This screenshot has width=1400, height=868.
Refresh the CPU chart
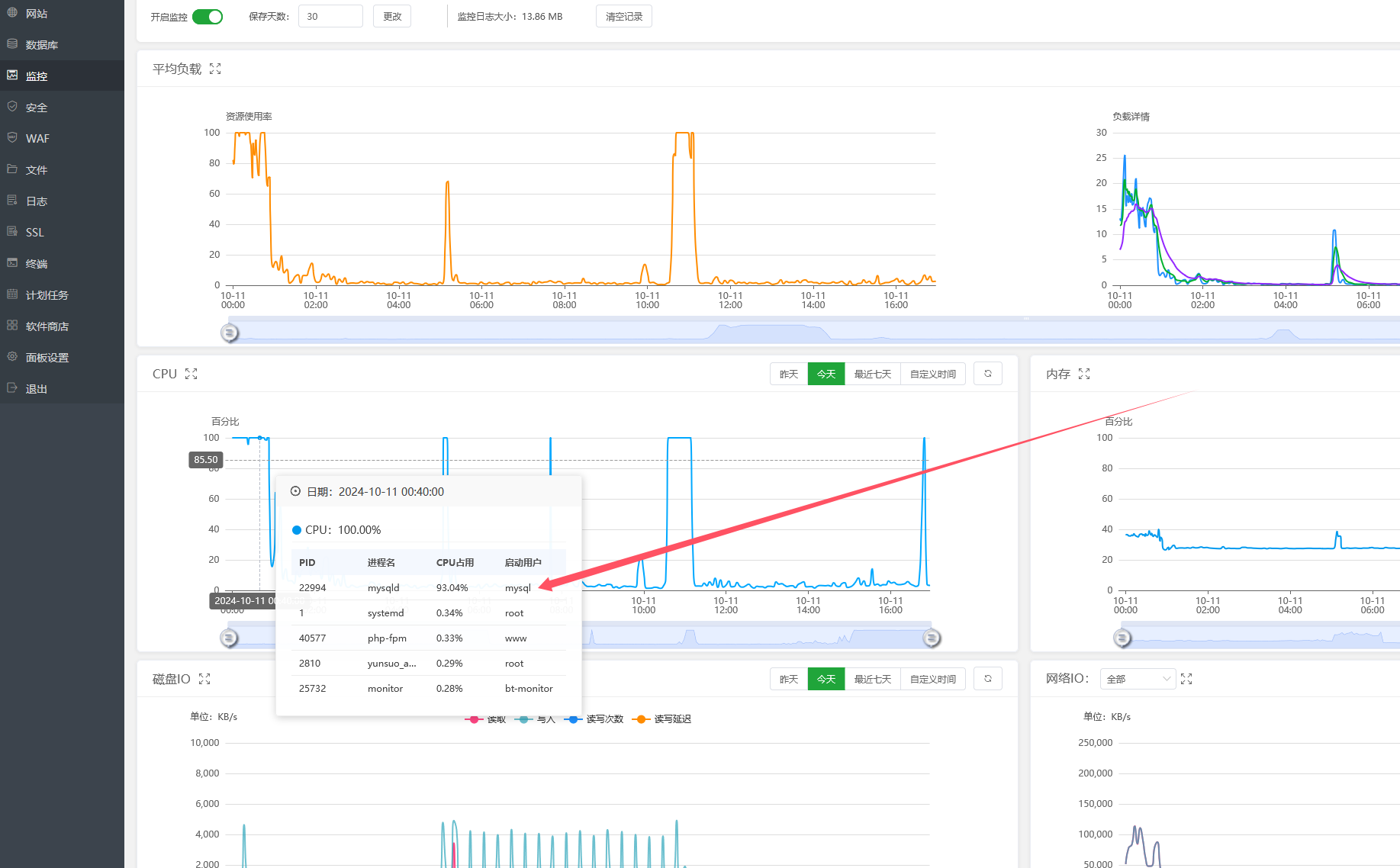point(988,374)
